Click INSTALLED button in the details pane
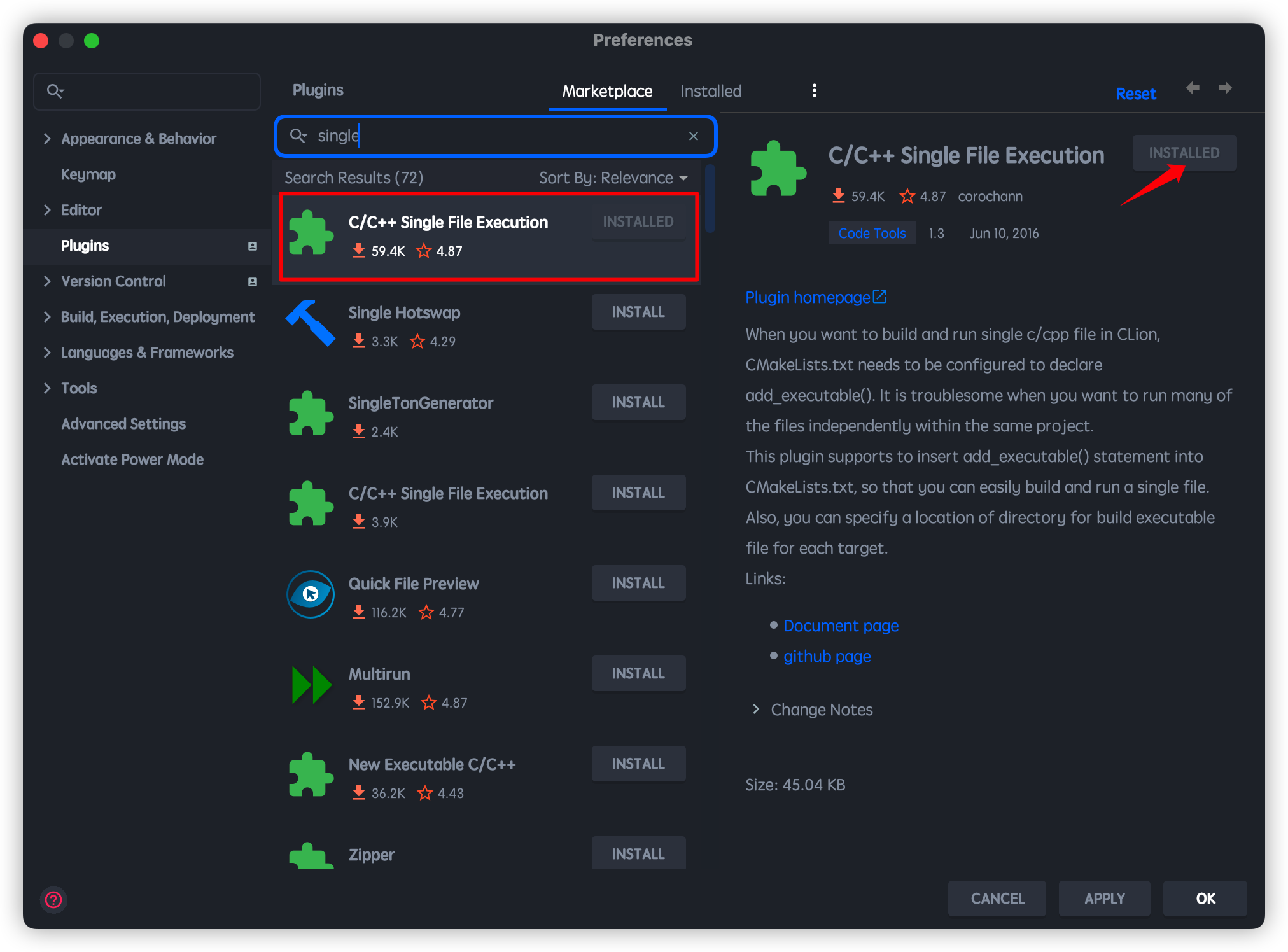The width and height of the screenshot is (1288, 952). coord(1184,153)
